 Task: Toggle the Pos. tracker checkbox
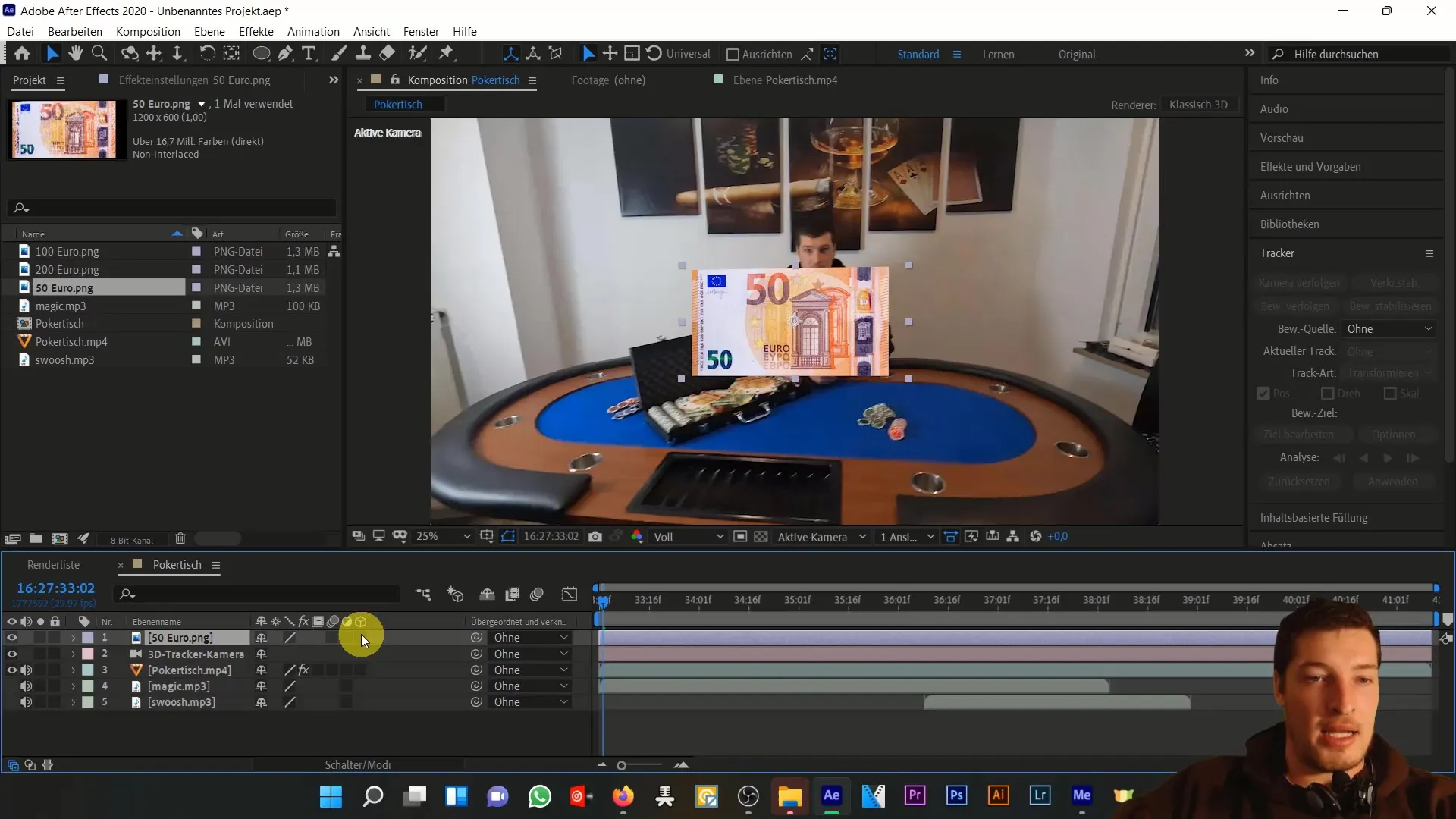coord(1263,394)
